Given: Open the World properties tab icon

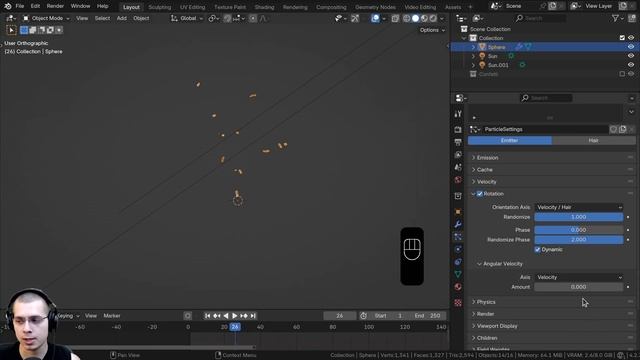Looking at the screenshot, I should pos(458,180).
